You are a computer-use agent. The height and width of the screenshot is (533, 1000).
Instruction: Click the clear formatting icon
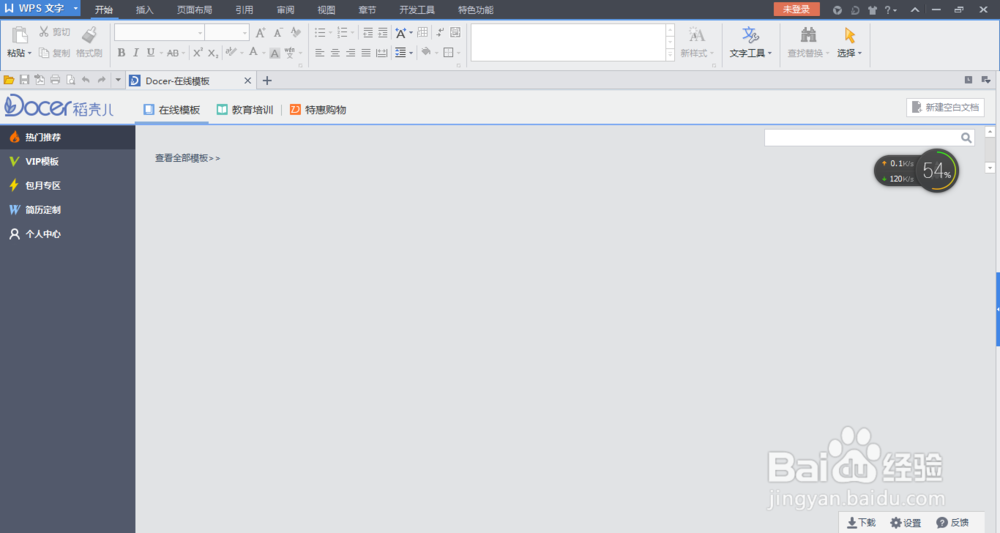tap(295, 33)
